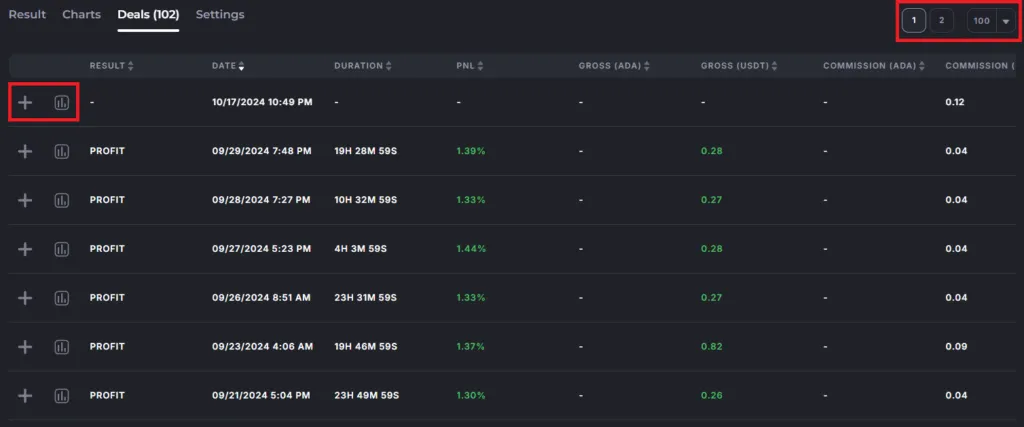1024x427 pixels.
Task: Expand the 09/23/2024 deal row with plus
Action: click(x=26, y=347)
